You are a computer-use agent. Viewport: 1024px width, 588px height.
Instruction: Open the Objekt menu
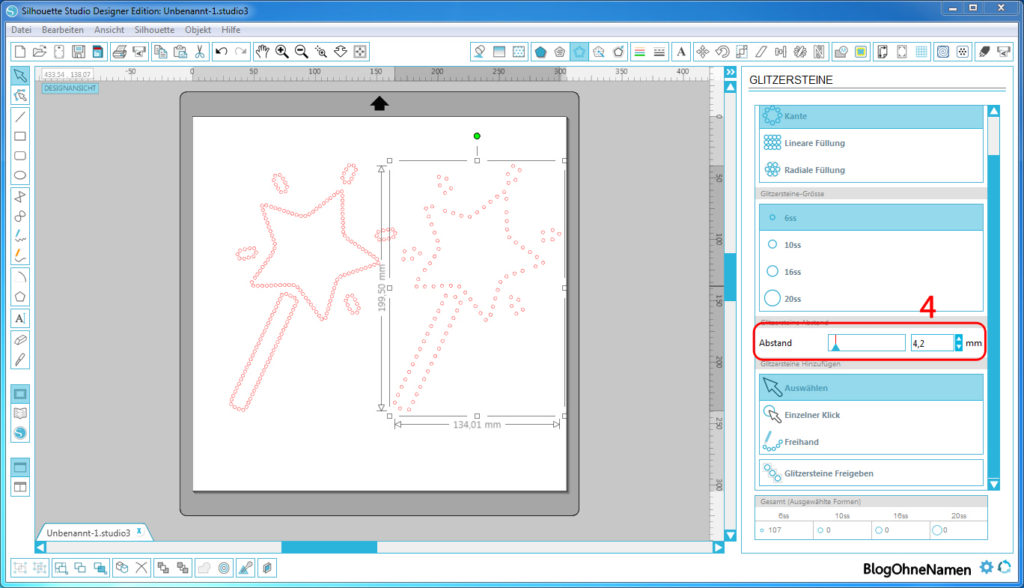tap(198, 30)
